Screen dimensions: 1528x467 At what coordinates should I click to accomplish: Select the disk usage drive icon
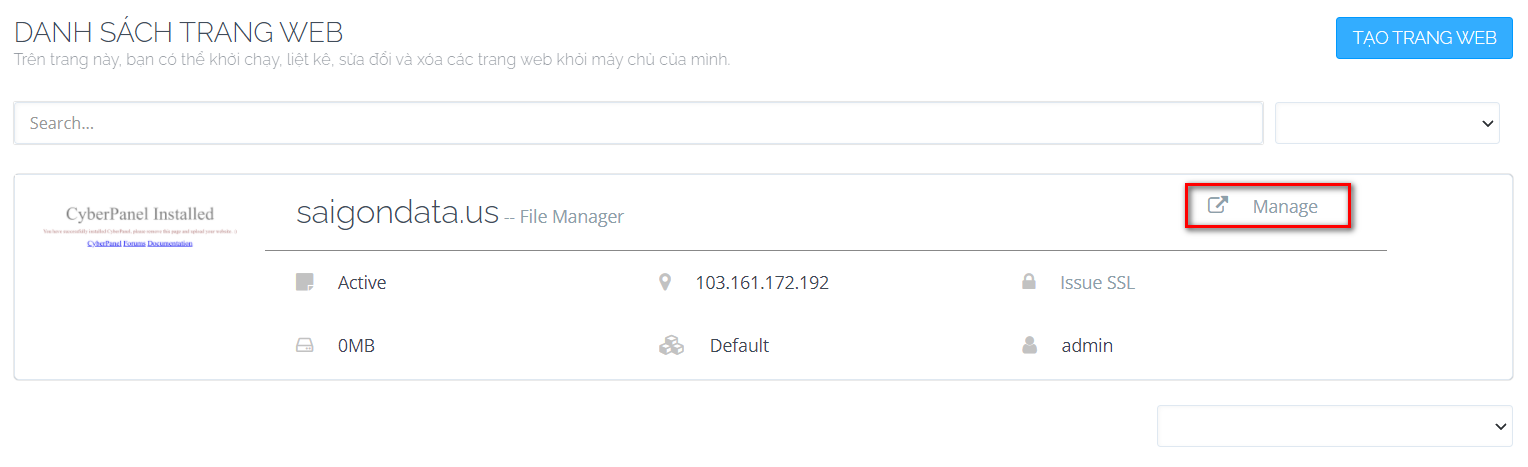[x=305, y=346]
